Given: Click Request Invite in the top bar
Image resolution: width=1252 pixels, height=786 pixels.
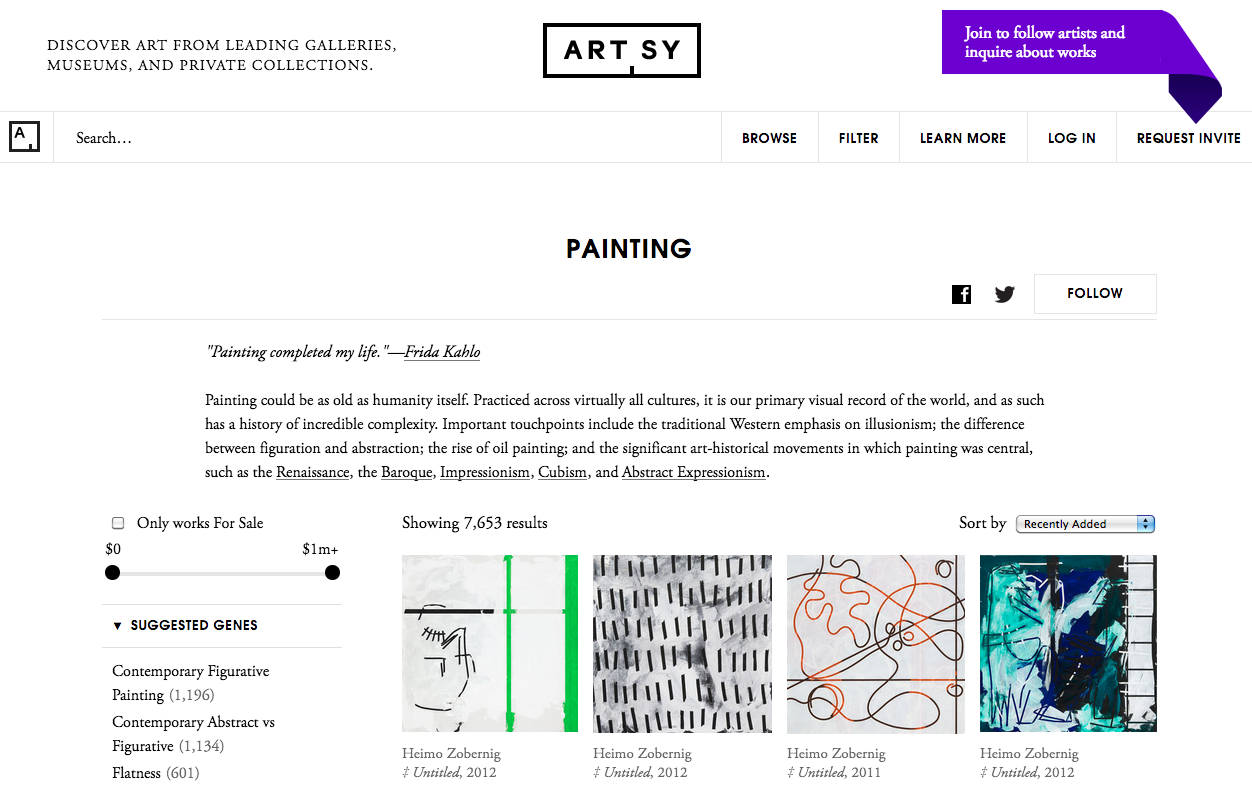Looking at the screenshot, I should (1188, 138).
